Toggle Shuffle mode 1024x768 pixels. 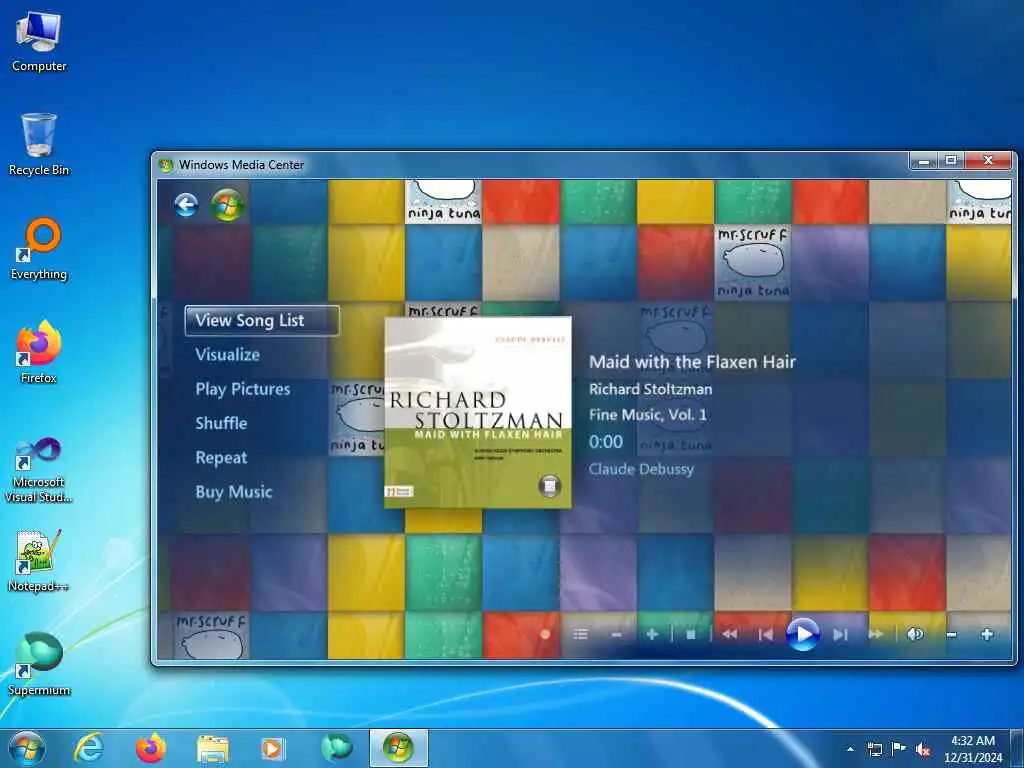[x=221, y=423]
